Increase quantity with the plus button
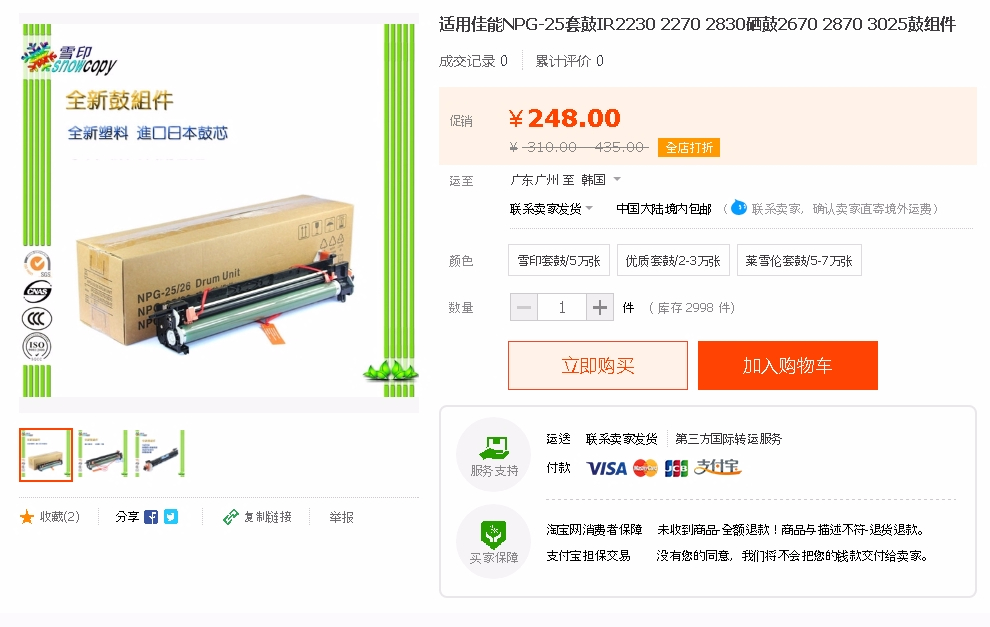Image resolution: width=990 pixels, height=627 pixels. pyautogui.click(x=600, y=308)
